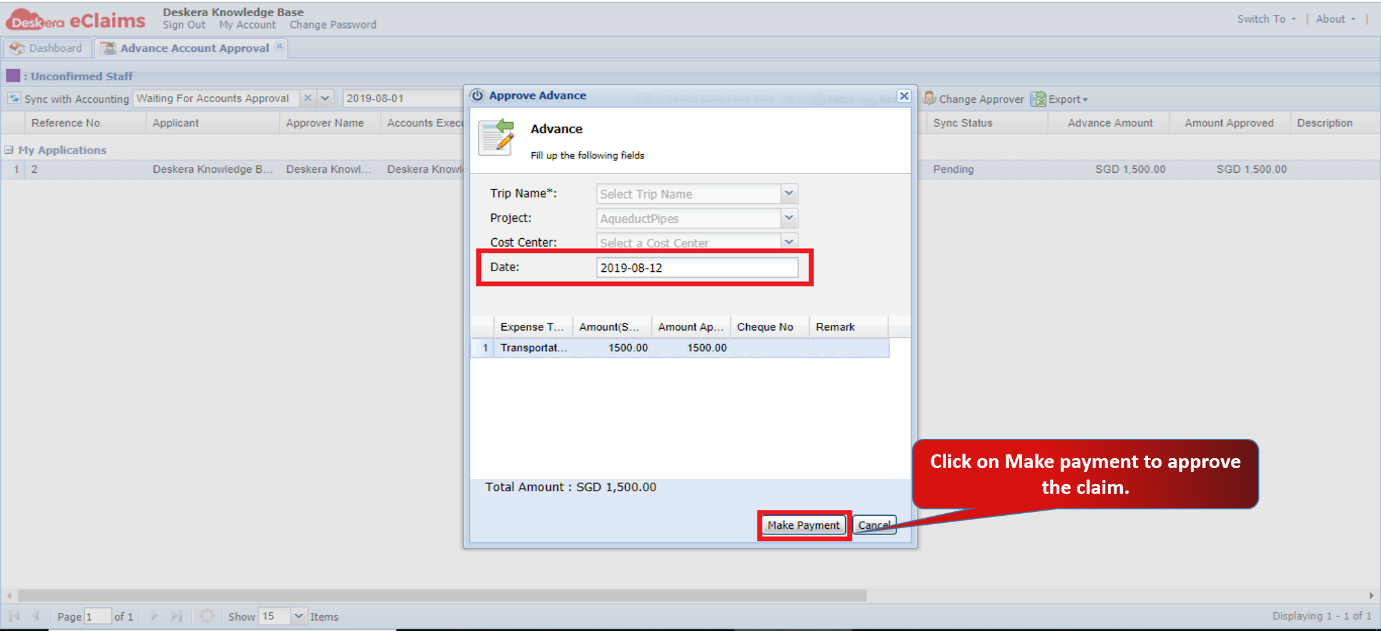The width and height of the screenshot is (1381, 631).
Task: Close the Approve Advance dialog
Action: (x=903, y=96)
